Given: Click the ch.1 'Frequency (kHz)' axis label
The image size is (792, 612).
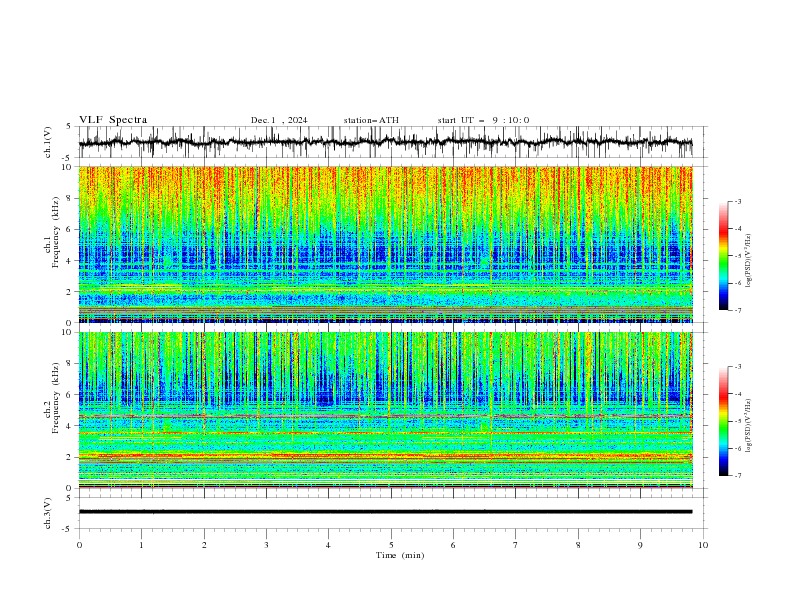Looking at the screenshot, I should [56, 232].
